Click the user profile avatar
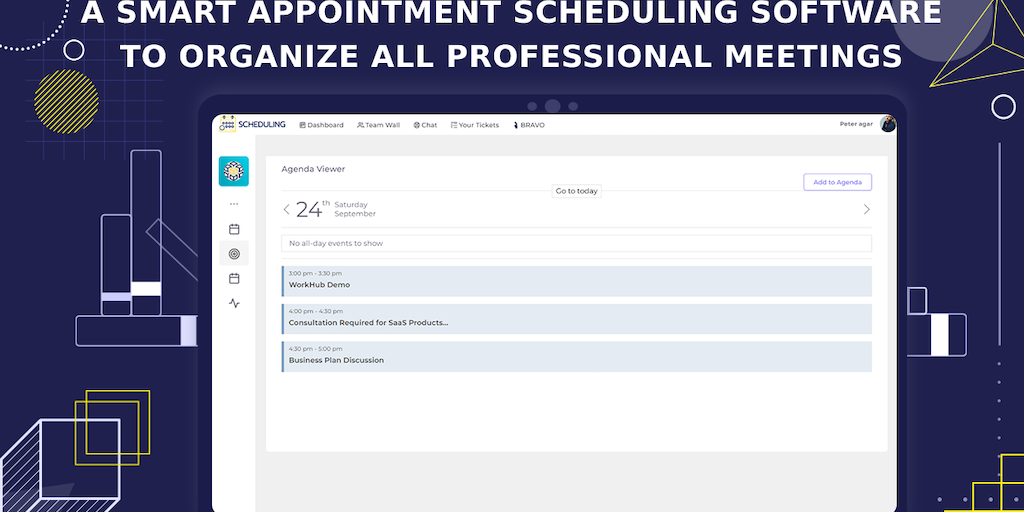 tap(887, 125)
